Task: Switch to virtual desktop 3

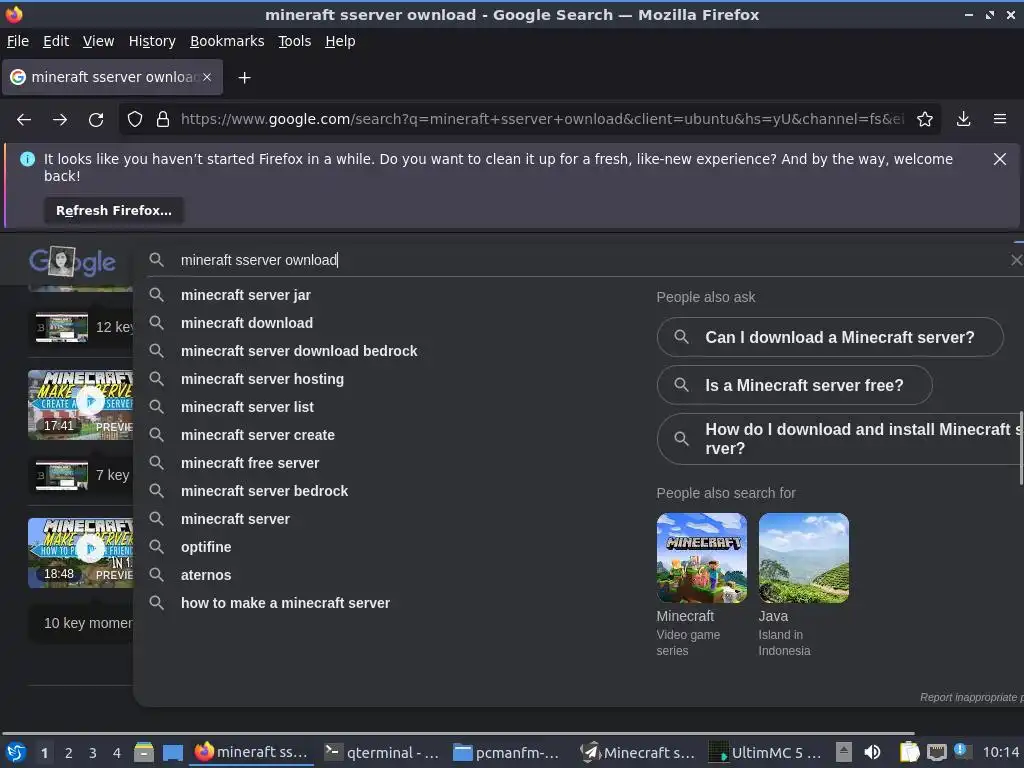Action: 92,753
